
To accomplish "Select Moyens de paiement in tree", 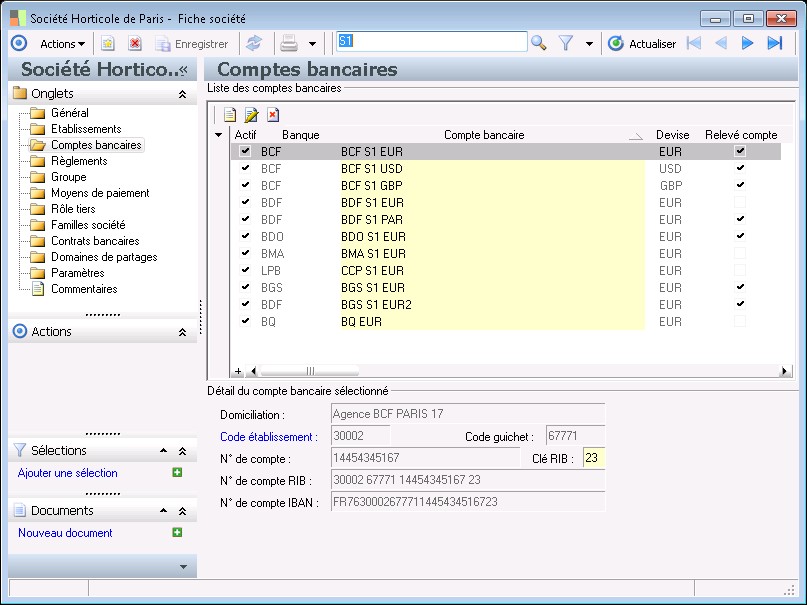I will pos(100,193).
